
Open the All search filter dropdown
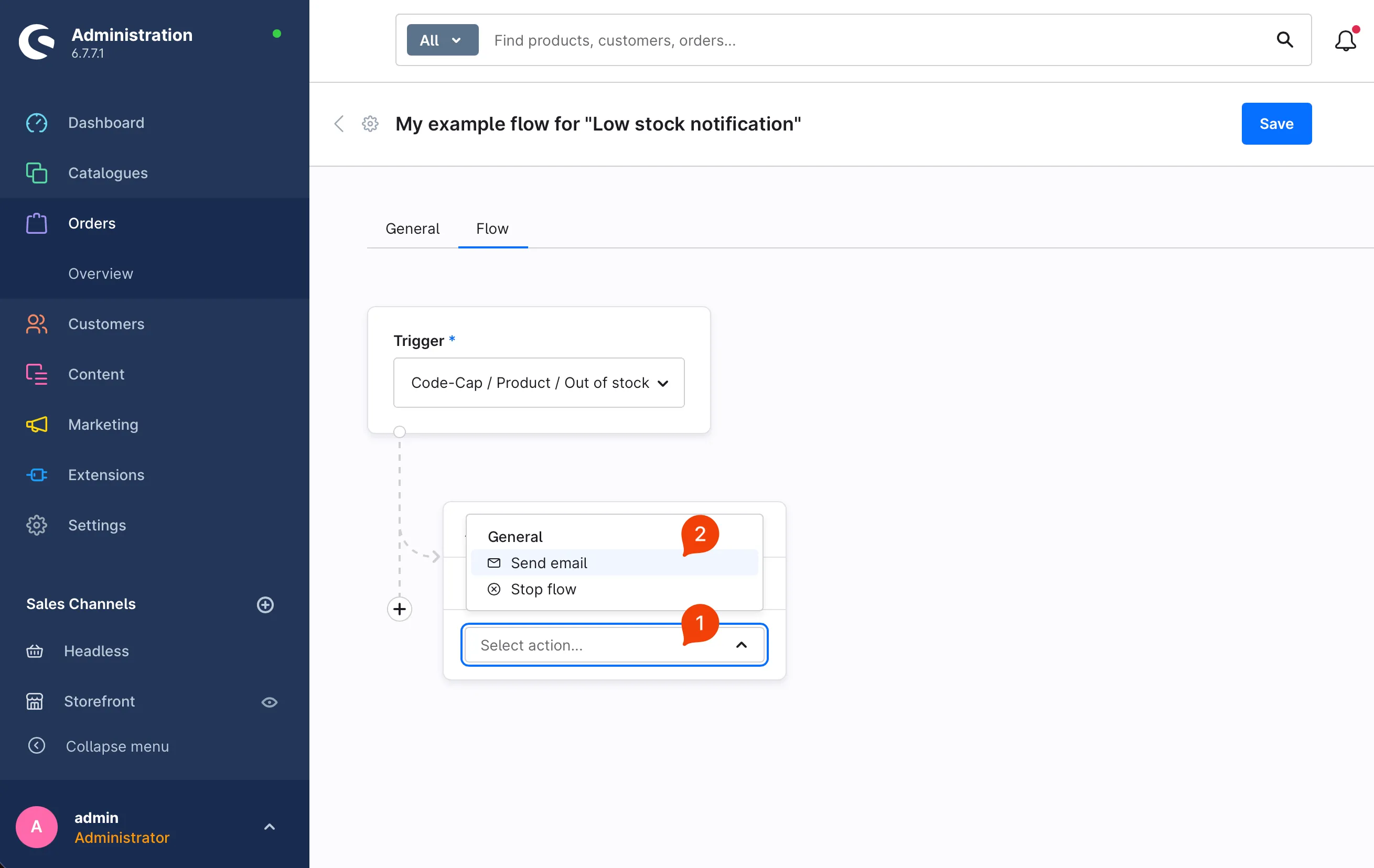(442, 40)
